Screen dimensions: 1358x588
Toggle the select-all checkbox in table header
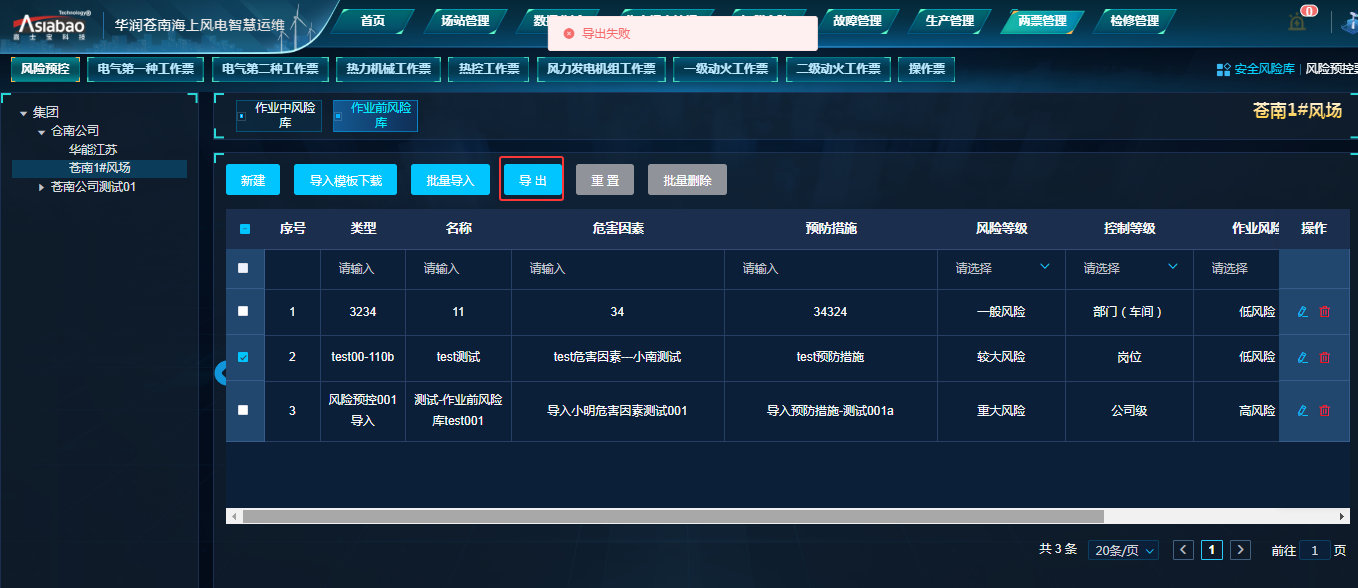(x=245, y=229)
